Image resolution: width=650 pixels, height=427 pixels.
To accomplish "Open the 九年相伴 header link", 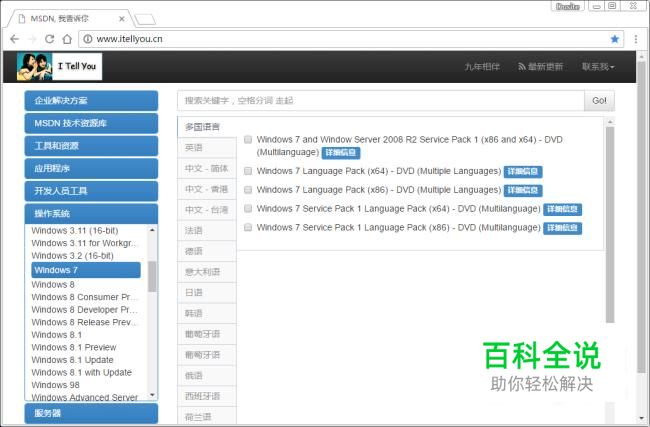I will pyautogui.click(x=482, y=66).
